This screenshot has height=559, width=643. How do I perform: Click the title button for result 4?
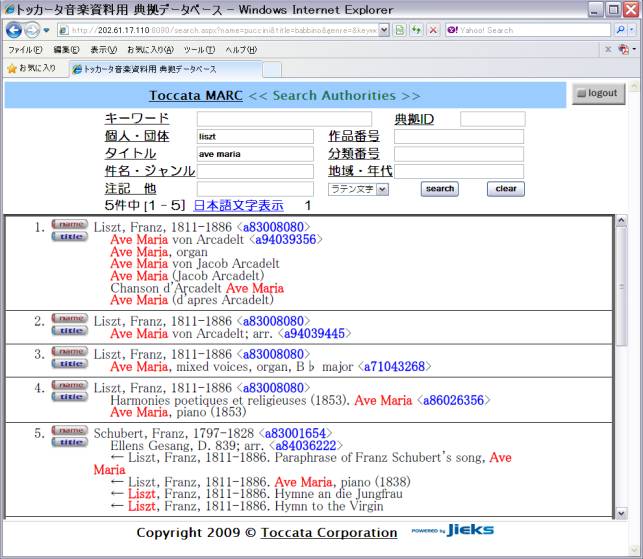(x=70, y=397)
